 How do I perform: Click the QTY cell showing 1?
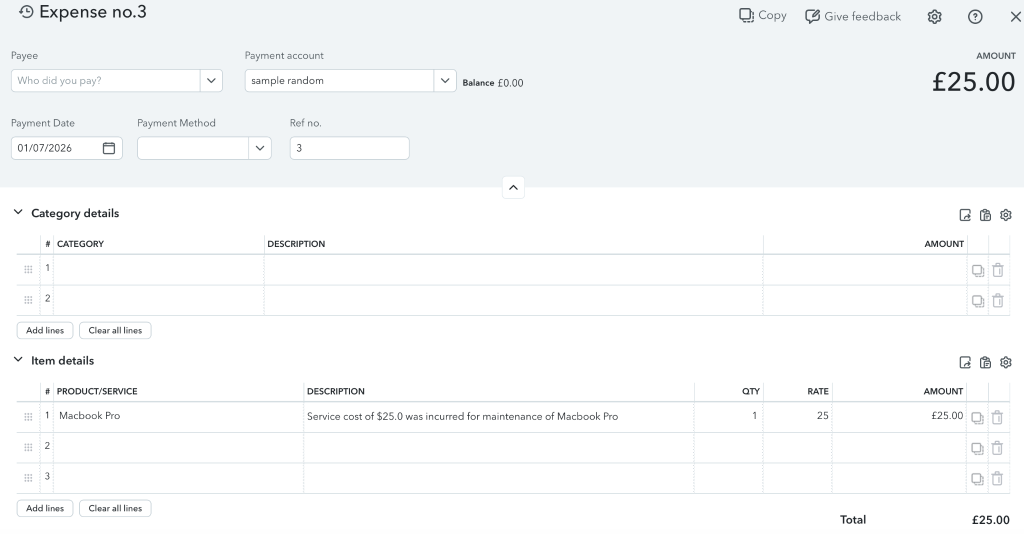click(728, 416)
